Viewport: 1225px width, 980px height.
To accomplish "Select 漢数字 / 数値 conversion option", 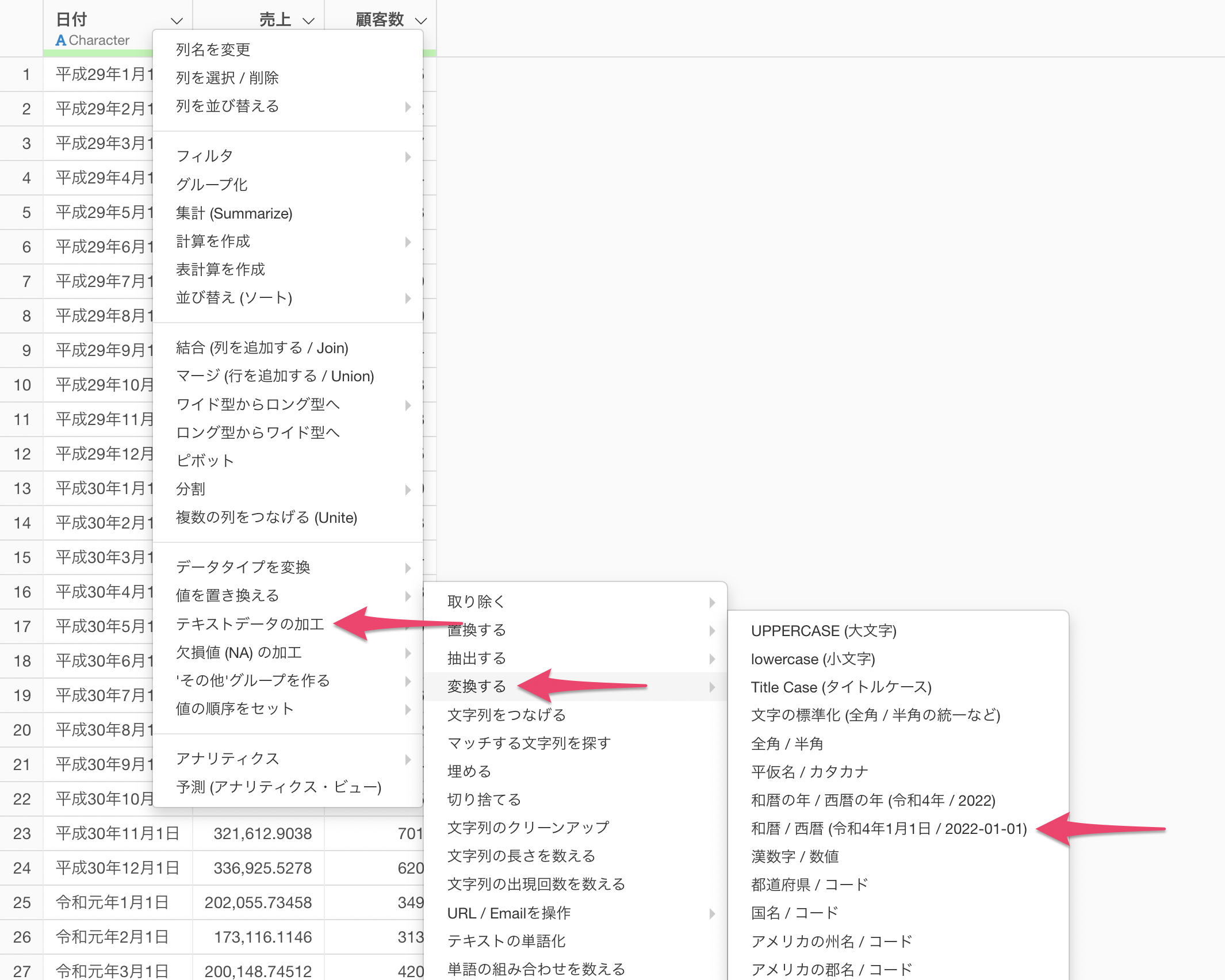I will pyautogui.click(x=898, y=856).
